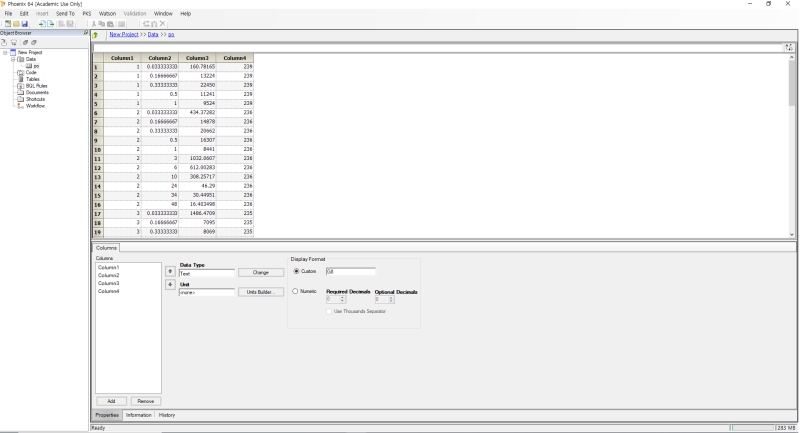
Task: Pin the Object Browser panel
Action: (x=86, y=33)
